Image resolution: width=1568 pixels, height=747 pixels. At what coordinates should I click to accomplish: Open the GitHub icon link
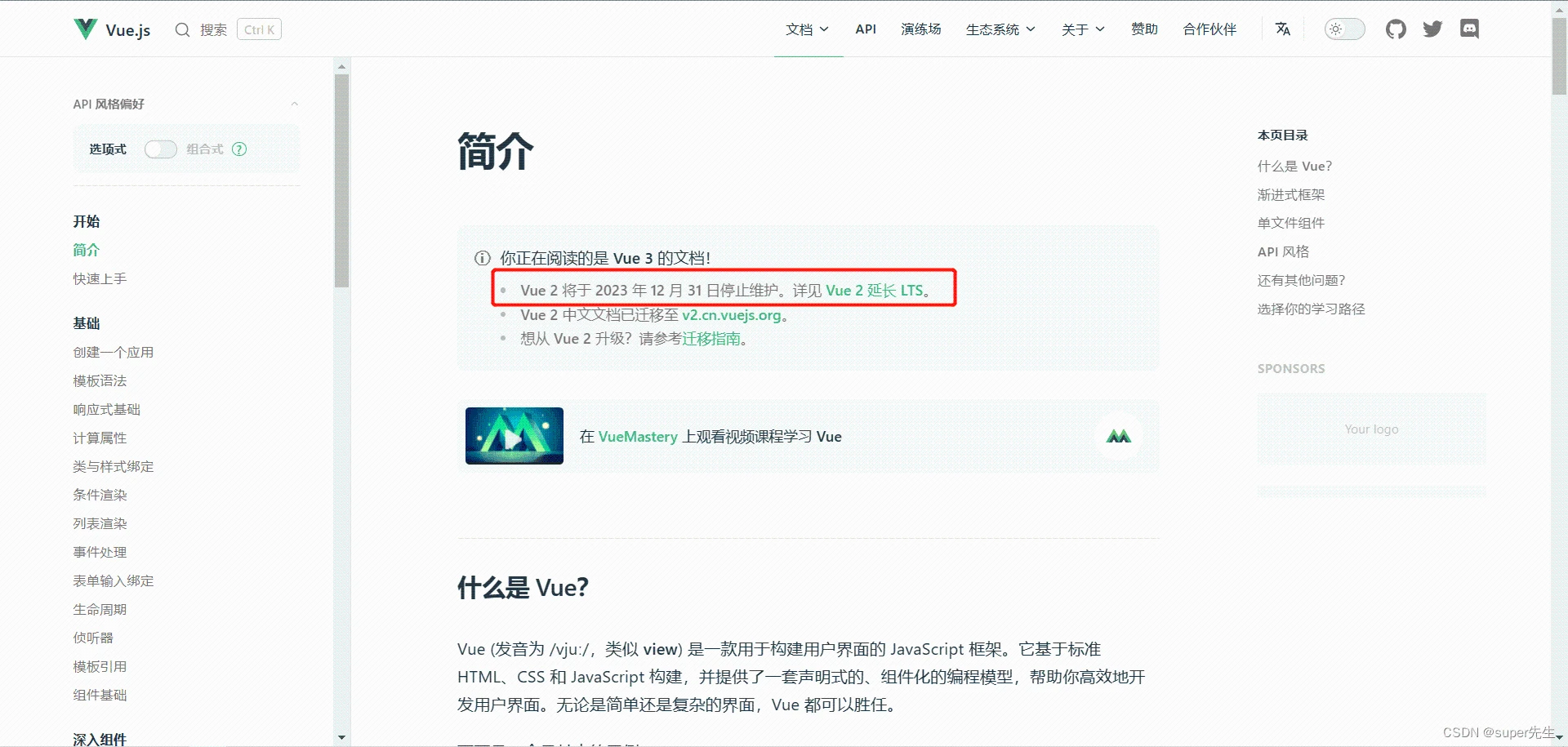(x=1396, y=29)
